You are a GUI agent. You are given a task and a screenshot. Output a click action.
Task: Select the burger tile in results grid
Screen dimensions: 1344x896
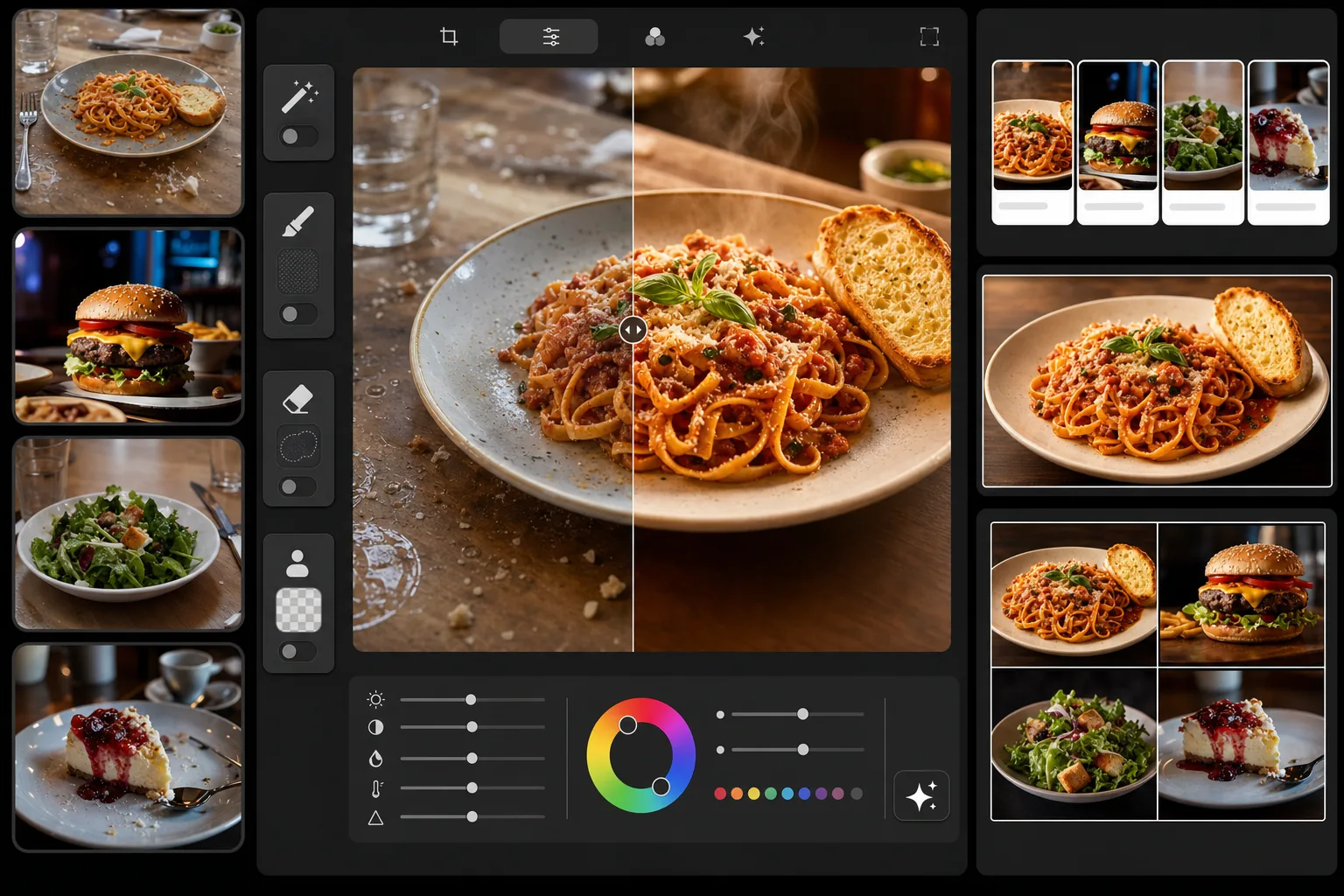click(x=1242, y=595)
